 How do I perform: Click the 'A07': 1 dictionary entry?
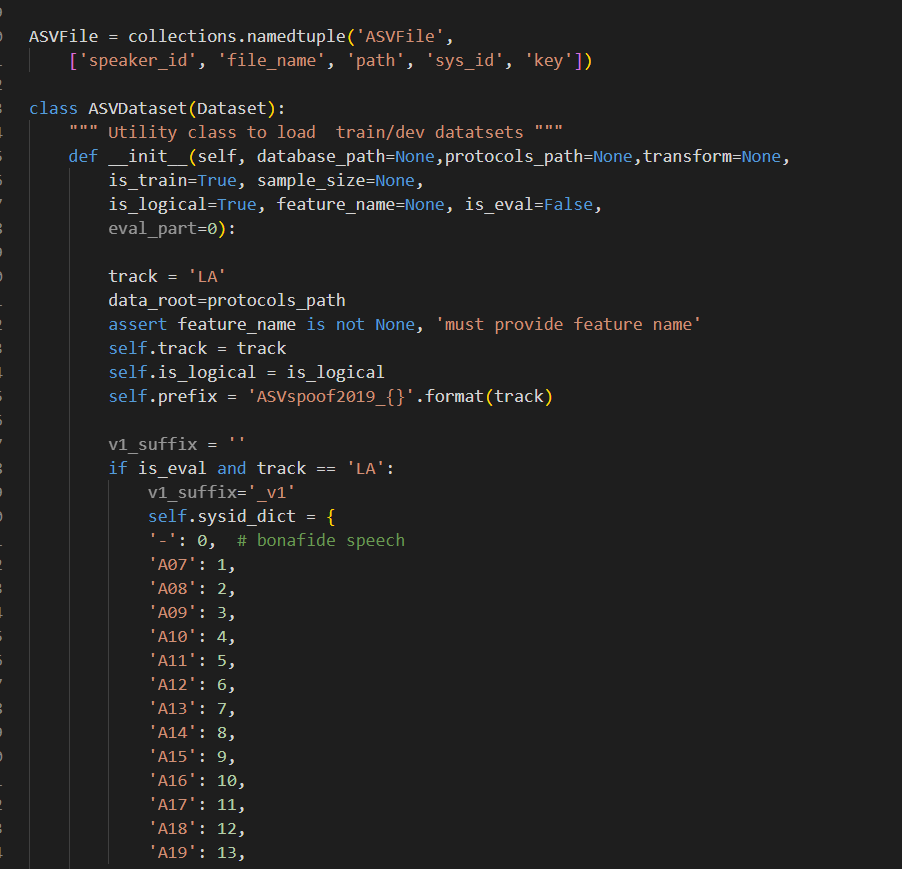[192, 565]
